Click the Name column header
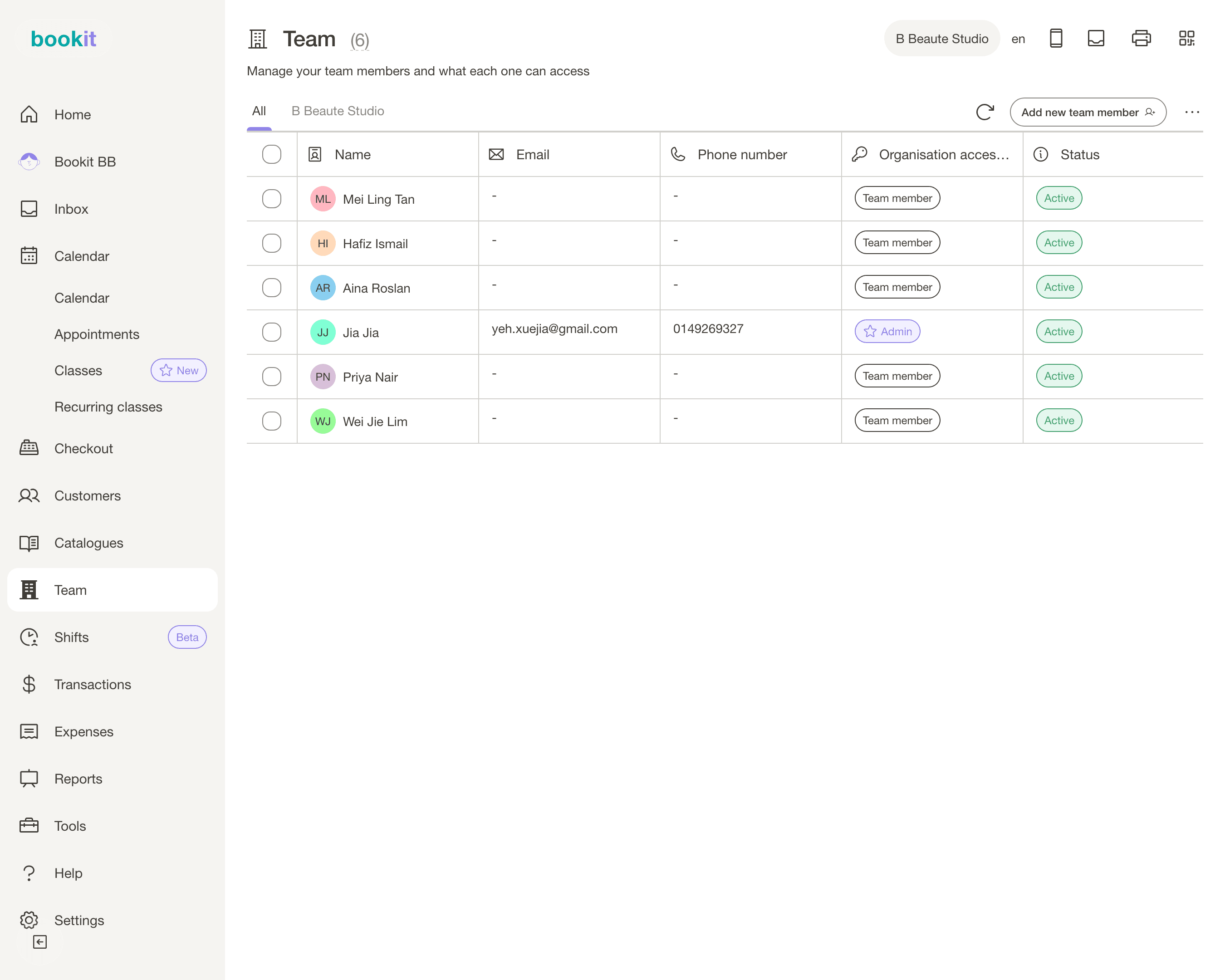The height and width of the screenshot is (980, 1225). click(x=387, y=154)
